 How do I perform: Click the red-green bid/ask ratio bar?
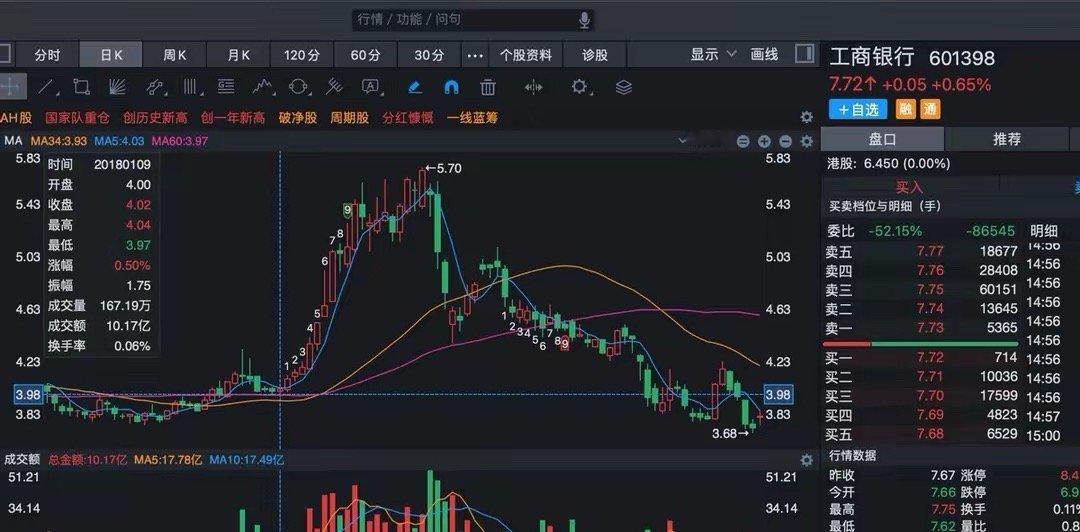(x=921, y=343)
